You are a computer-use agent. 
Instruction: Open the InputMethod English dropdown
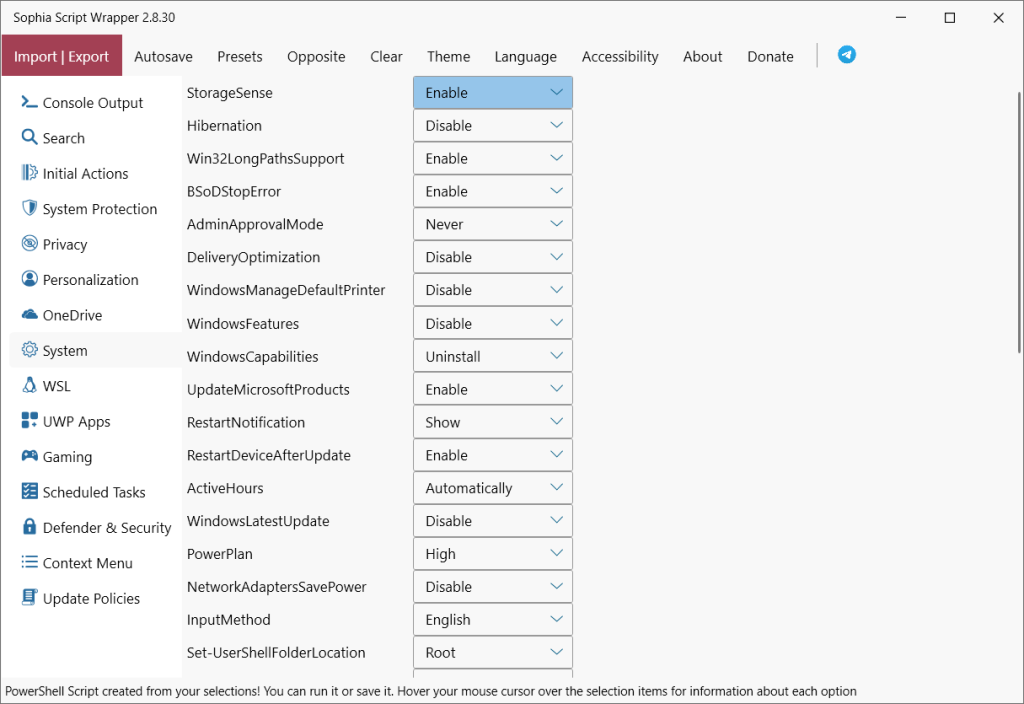click(493, 620)
